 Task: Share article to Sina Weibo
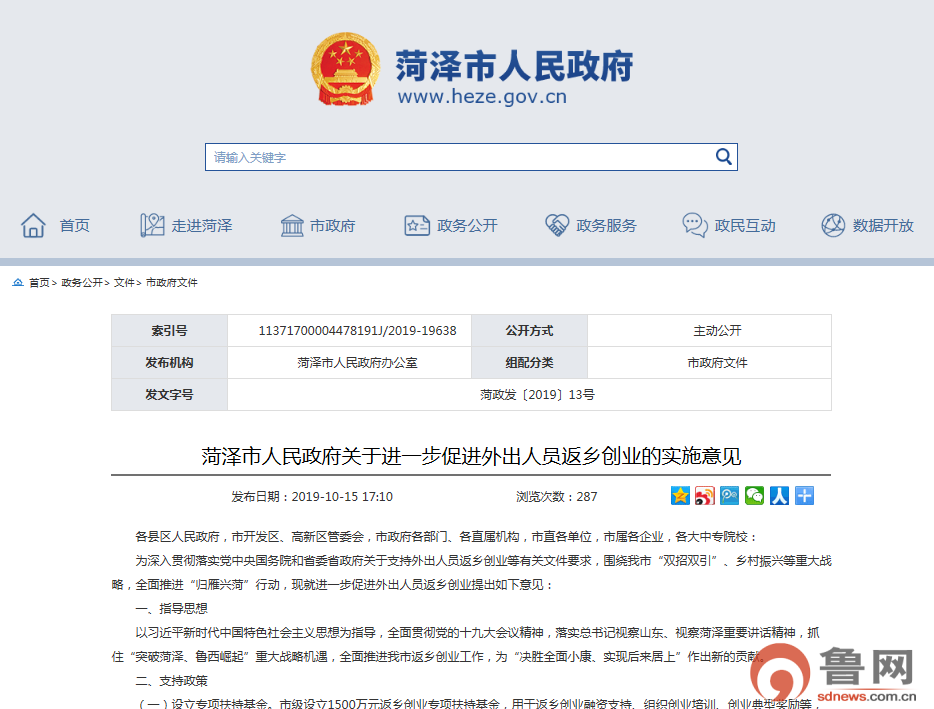(x=705, y=496)
